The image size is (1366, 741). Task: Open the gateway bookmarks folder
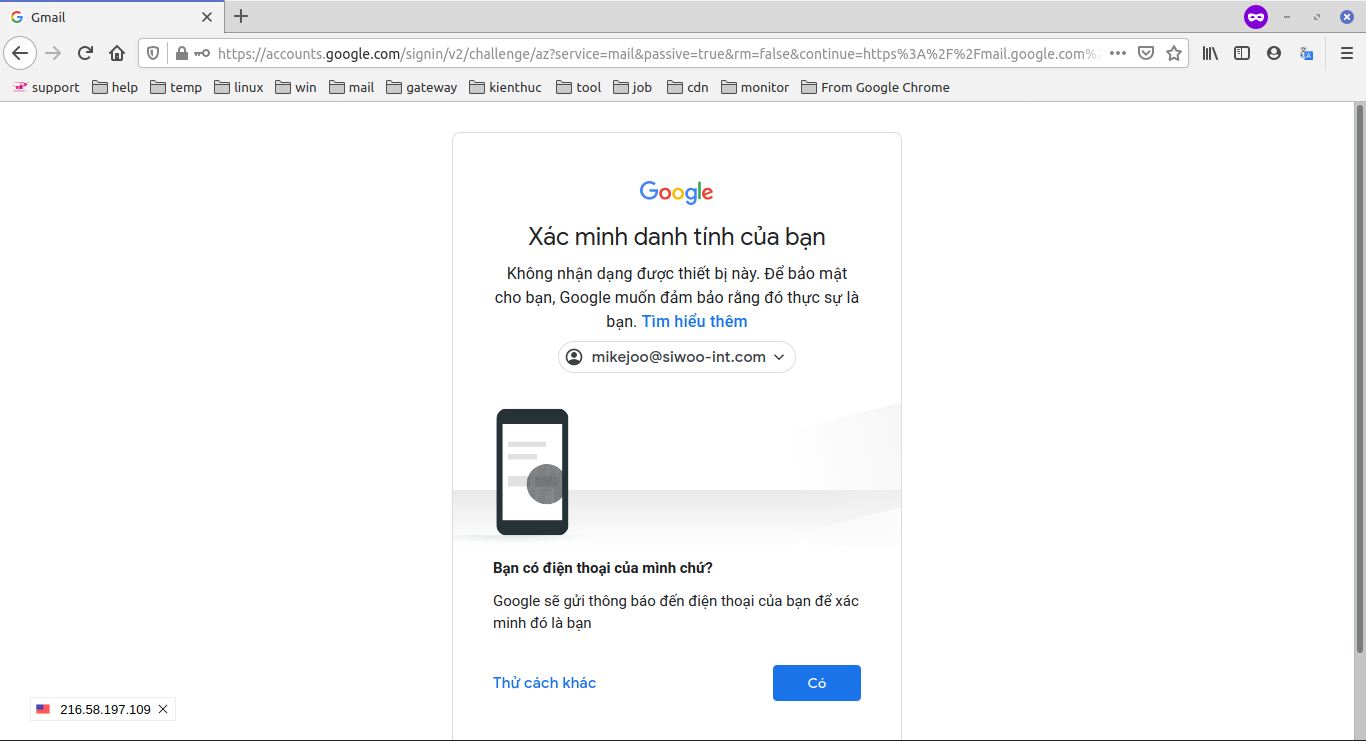(421, 87)
